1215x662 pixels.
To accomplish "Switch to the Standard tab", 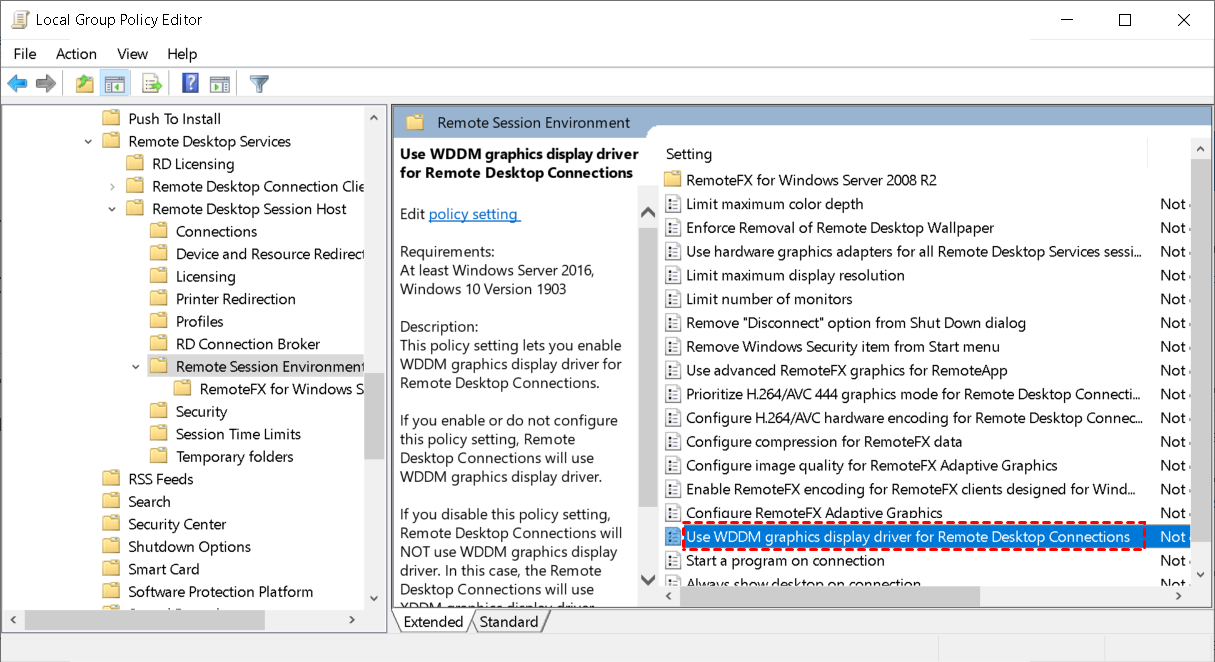I will [x=509, y=622].
